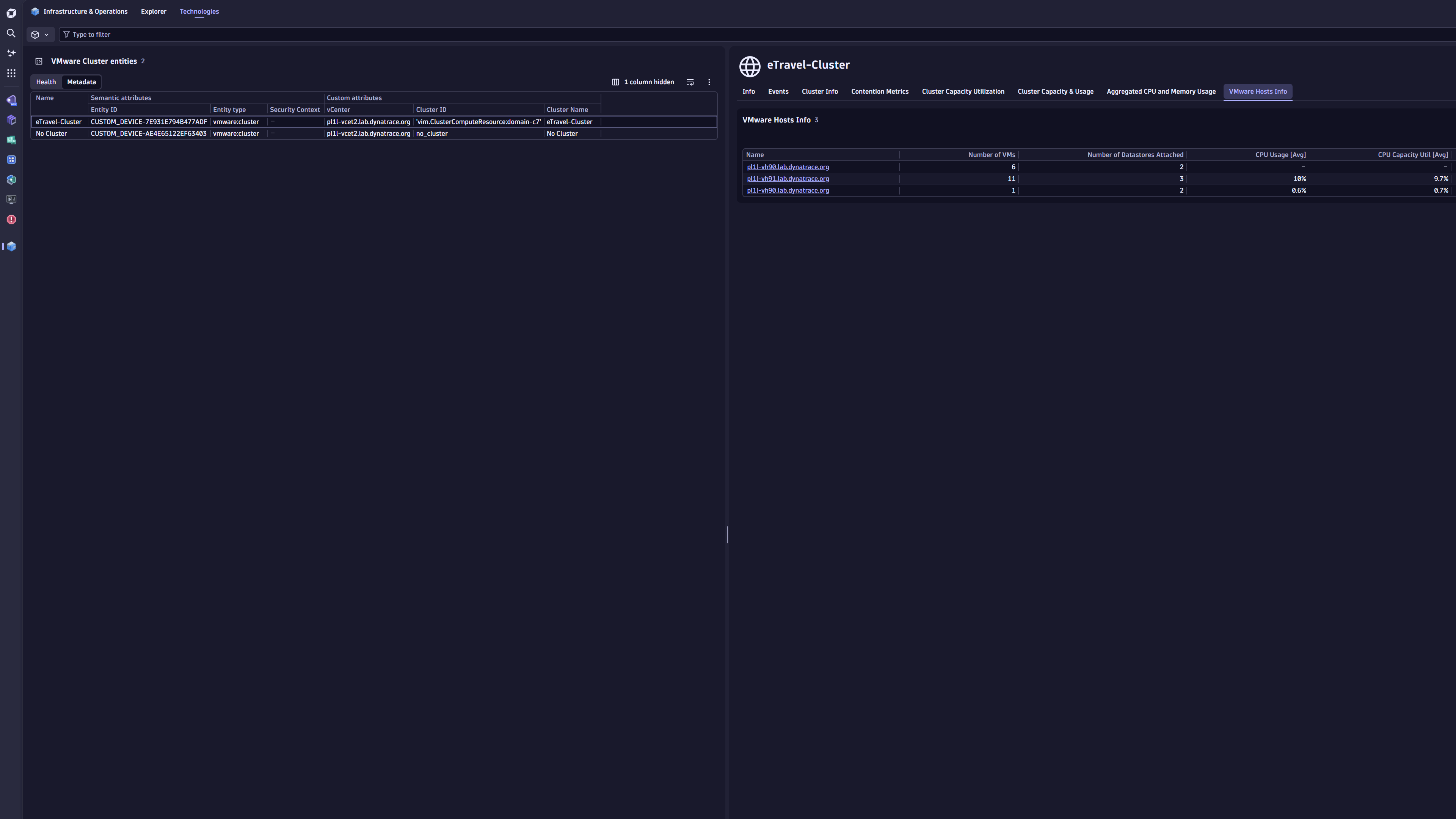The height and width of the screenshot is (819, 1456).
Task: Open the pl1l-vh91.lab.dynatrace.org host link
Action: (x=788, y=179)
